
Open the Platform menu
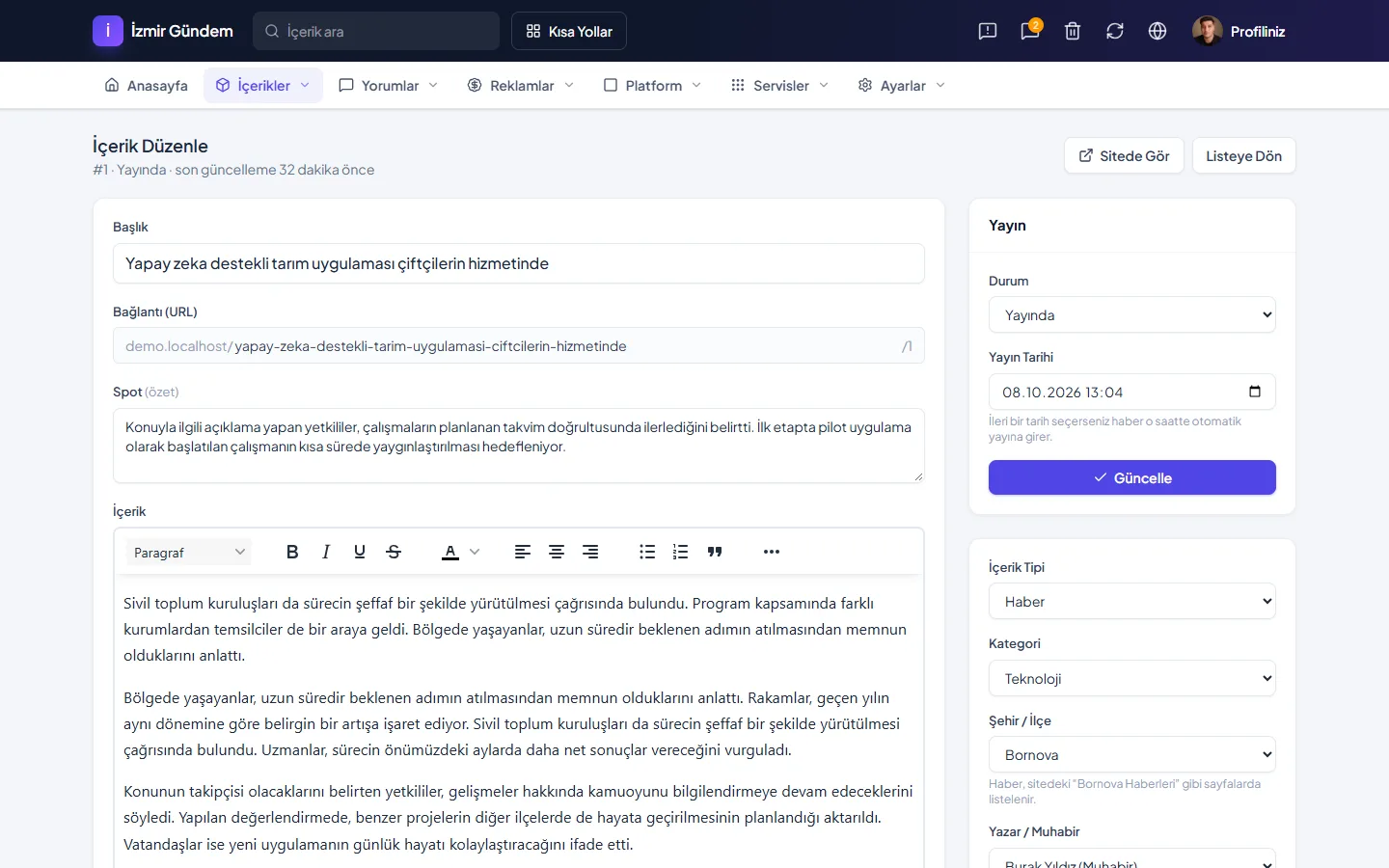click(653, 86)
